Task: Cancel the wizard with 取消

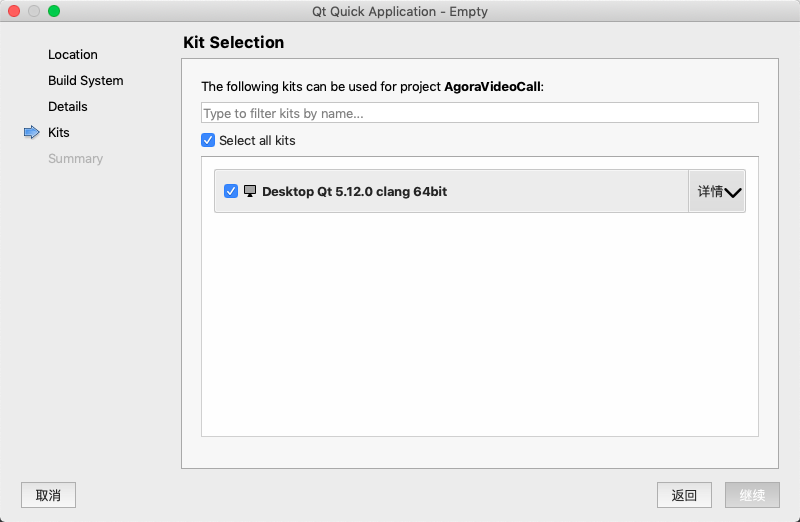Action: pyautogui.click(x=48, y=495)
